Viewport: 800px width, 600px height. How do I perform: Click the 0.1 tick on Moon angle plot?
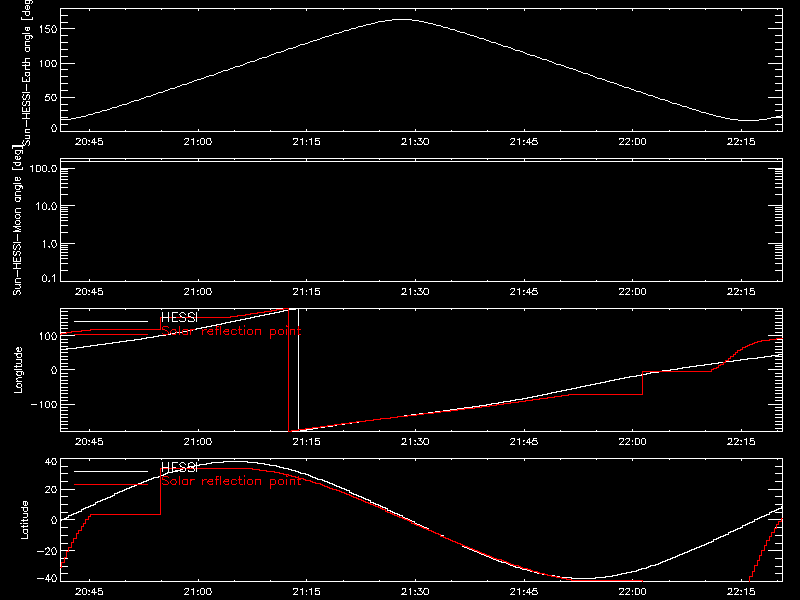[49, 278]
